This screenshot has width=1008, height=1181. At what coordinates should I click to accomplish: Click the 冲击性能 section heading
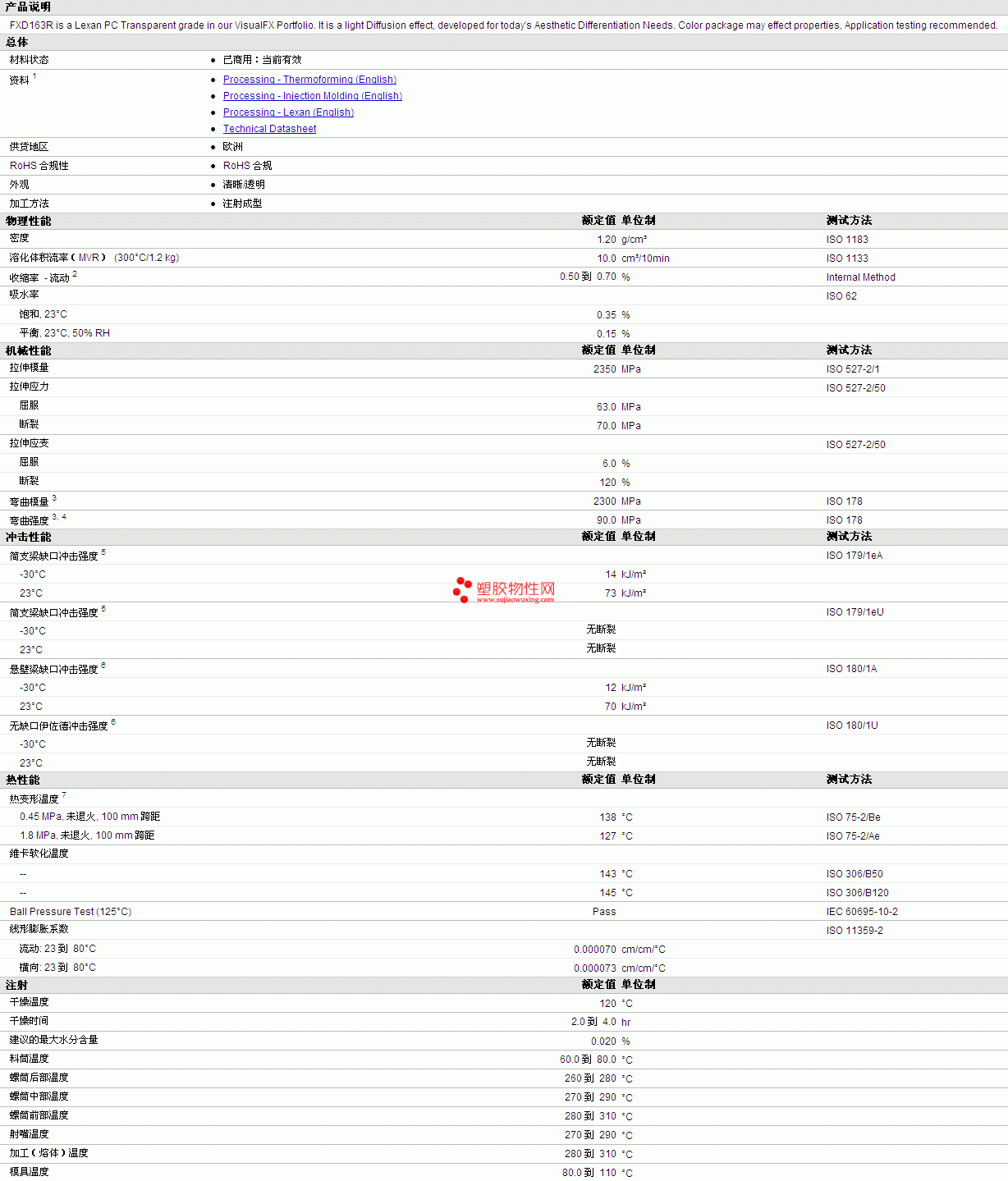pos(28,537)
